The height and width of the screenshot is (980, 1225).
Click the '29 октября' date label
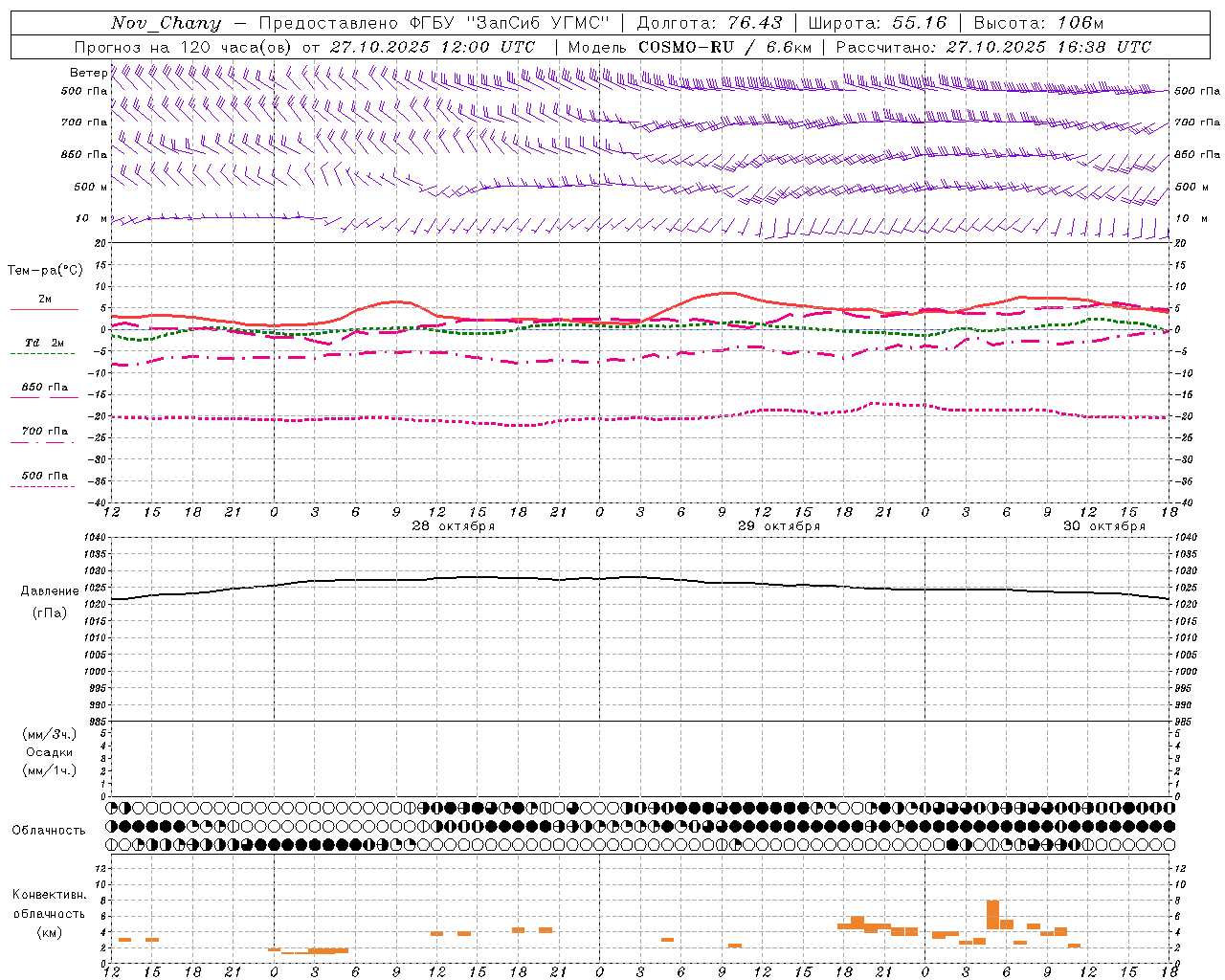(778, 526)
